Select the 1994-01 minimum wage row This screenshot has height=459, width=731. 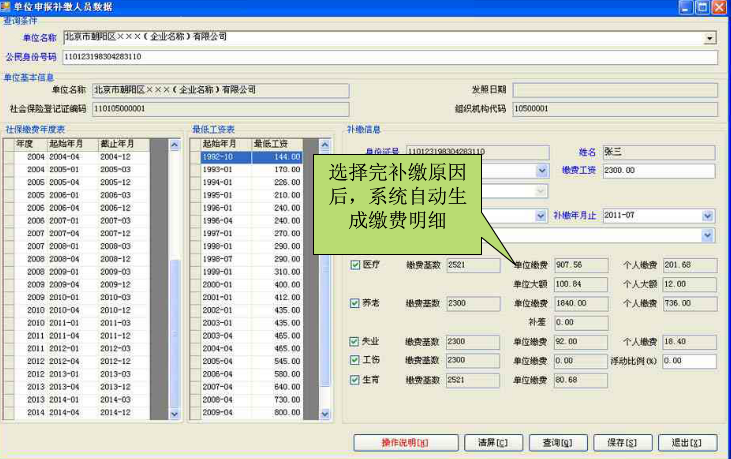pyautogui.click(x=251, y=183)
